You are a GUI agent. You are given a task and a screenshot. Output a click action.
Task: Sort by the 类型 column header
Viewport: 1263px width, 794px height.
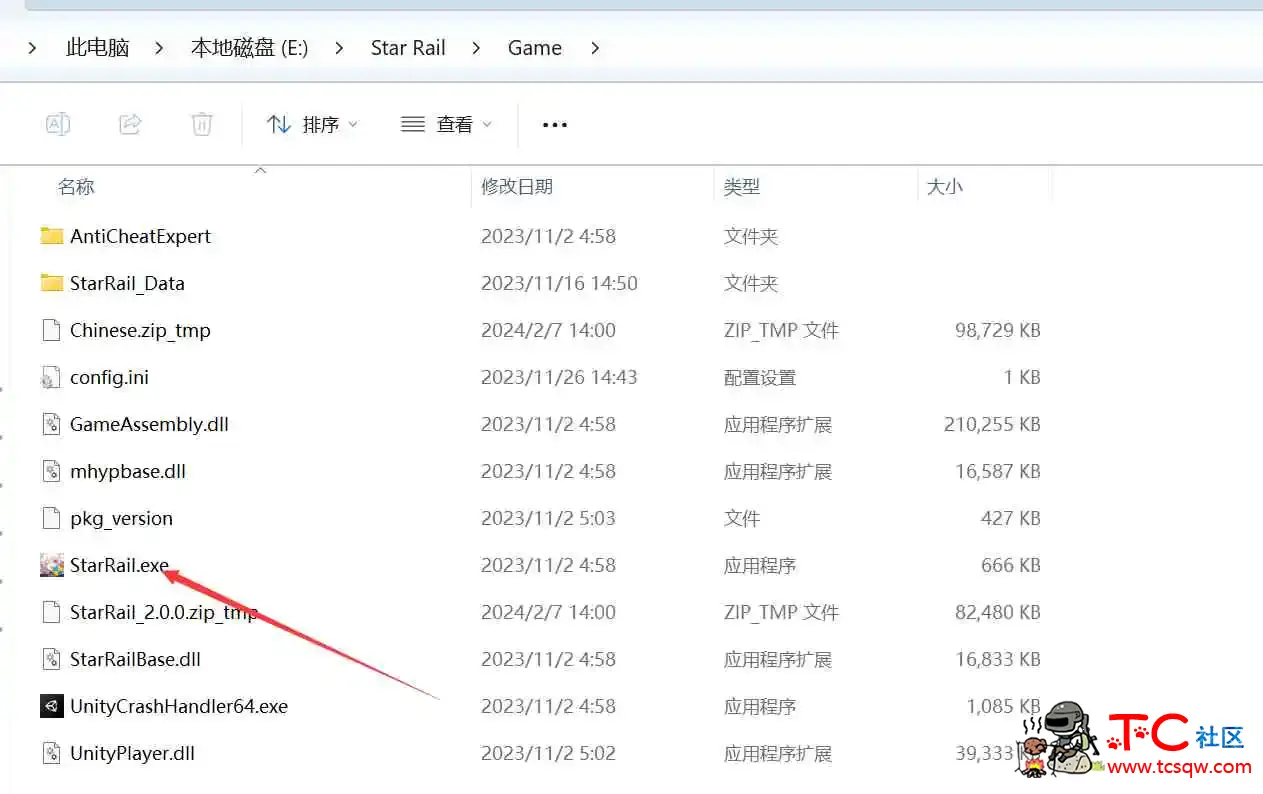(x=742, y=186)
